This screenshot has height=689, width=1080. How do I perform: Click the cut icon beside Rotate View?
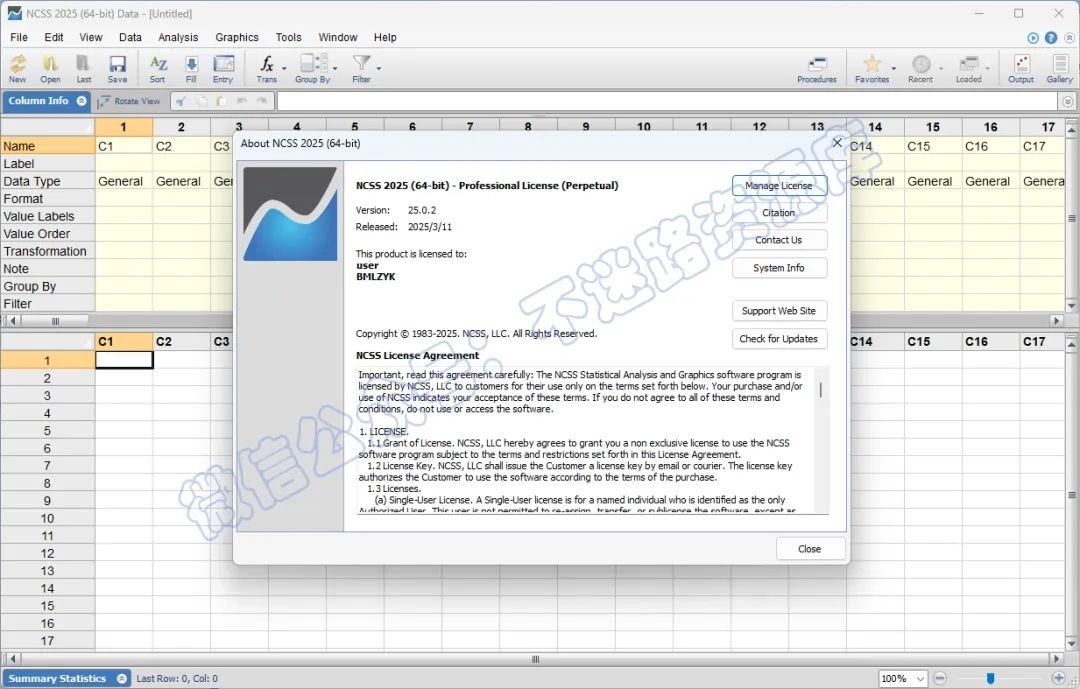[x=180, y=101]
